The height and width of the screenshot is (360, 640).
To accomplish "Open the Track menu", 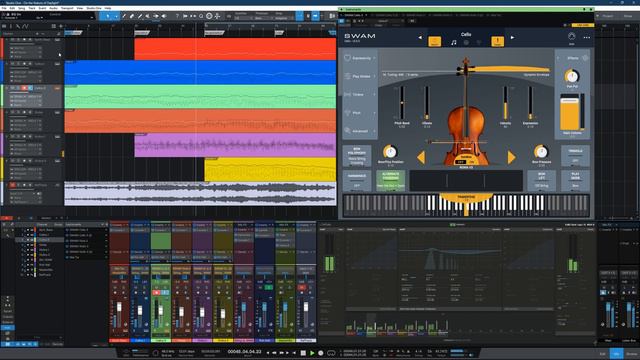I will coord(32,8).
